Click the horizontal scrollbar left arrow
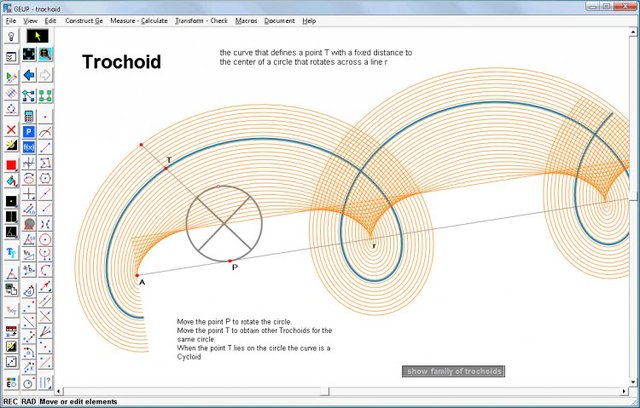The image size is (640, 408). tap(59, 391)
